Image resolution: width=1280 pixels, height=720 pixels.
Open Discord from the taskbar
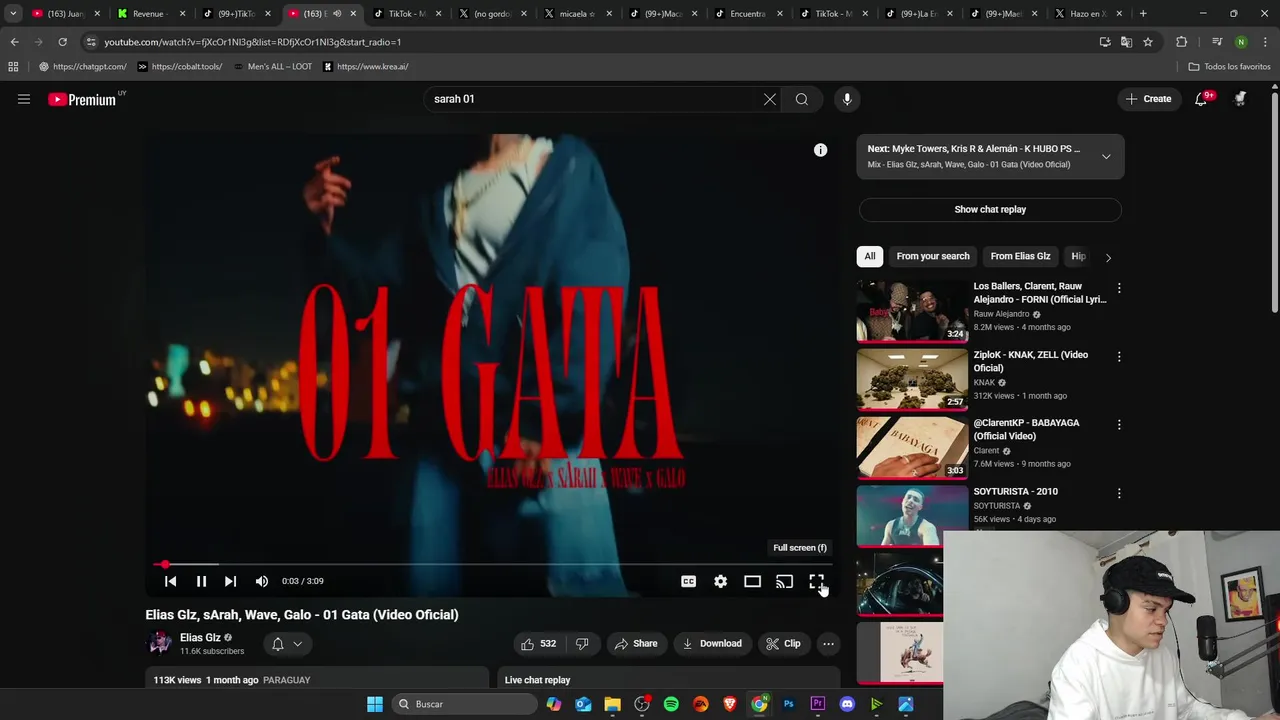847,704
